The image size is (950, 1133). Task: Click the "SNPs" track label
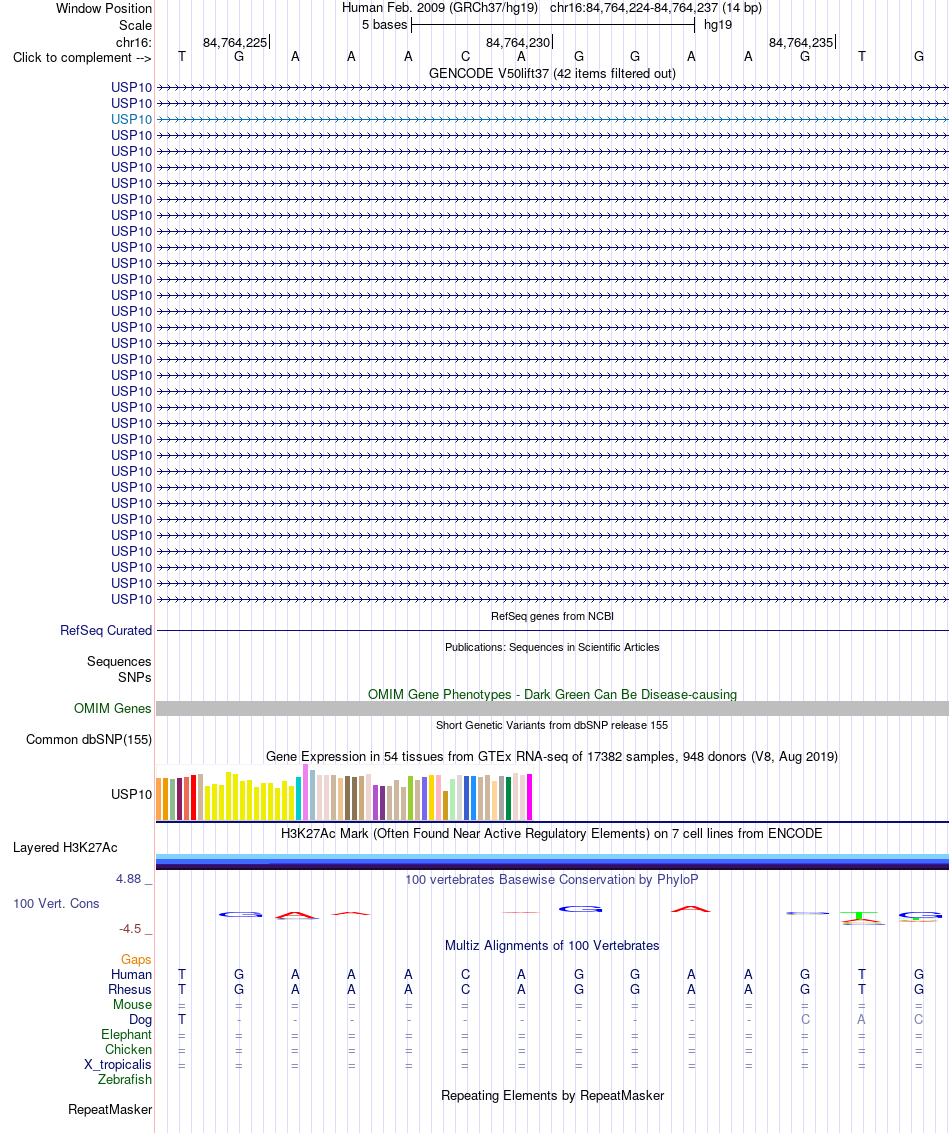pos(135,678)
